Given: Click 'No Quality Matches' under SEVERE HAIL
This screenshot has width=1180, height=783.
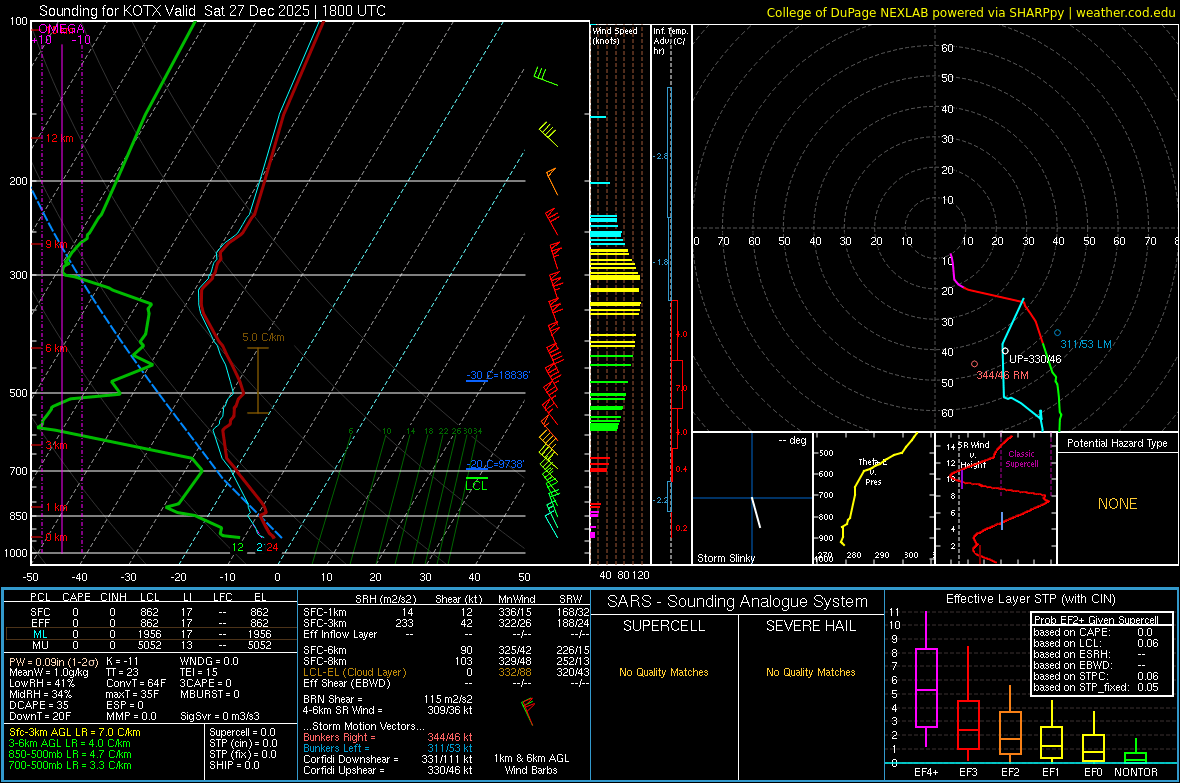Looking at the screenshot, I should pyautogui.click(x=810, y=672).
